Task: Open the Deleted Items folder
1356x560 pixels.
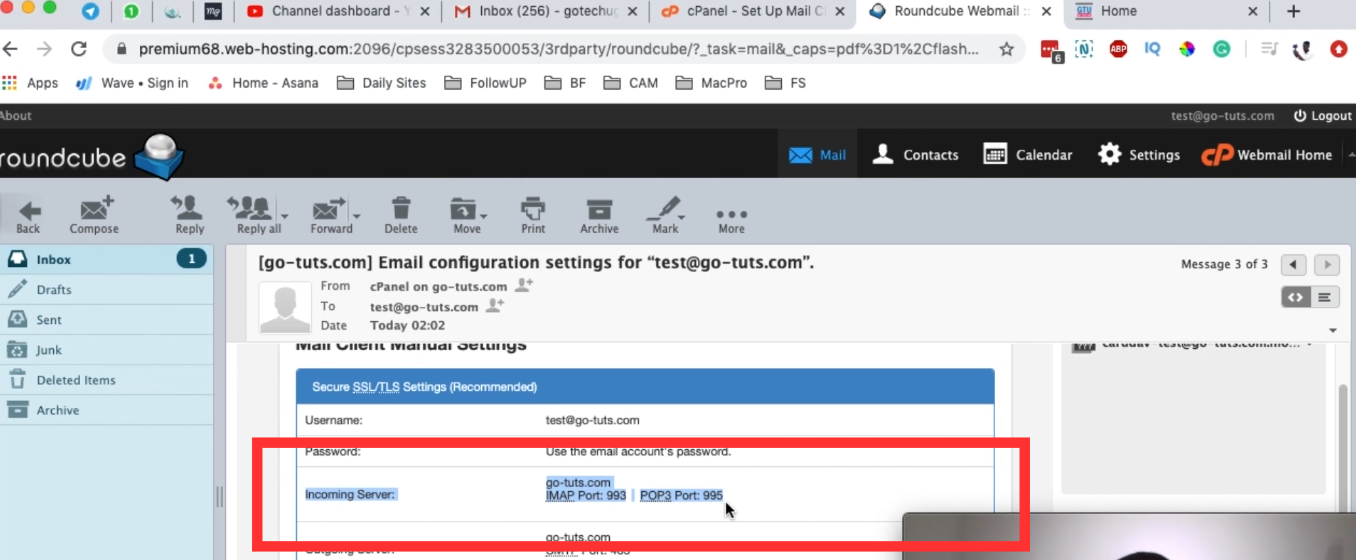Action: tap(106, 379)
